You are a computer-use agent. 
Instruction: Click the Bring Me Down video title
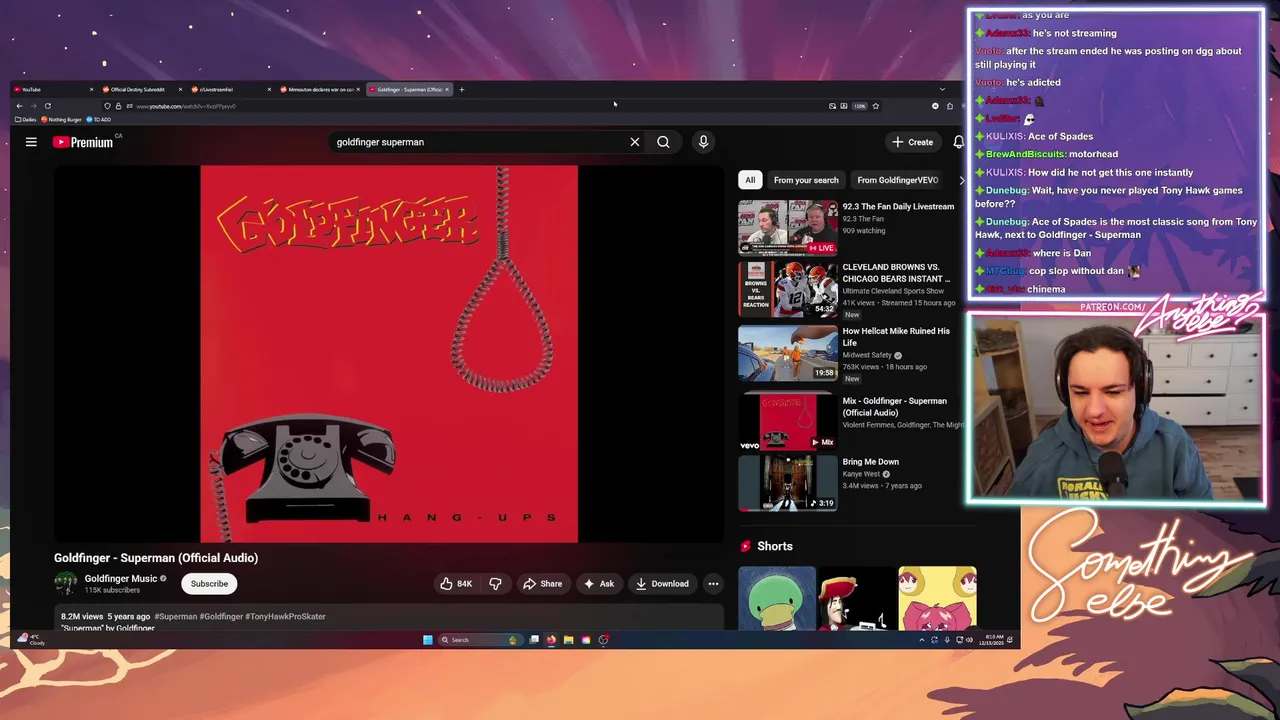(x=871, y=462)
